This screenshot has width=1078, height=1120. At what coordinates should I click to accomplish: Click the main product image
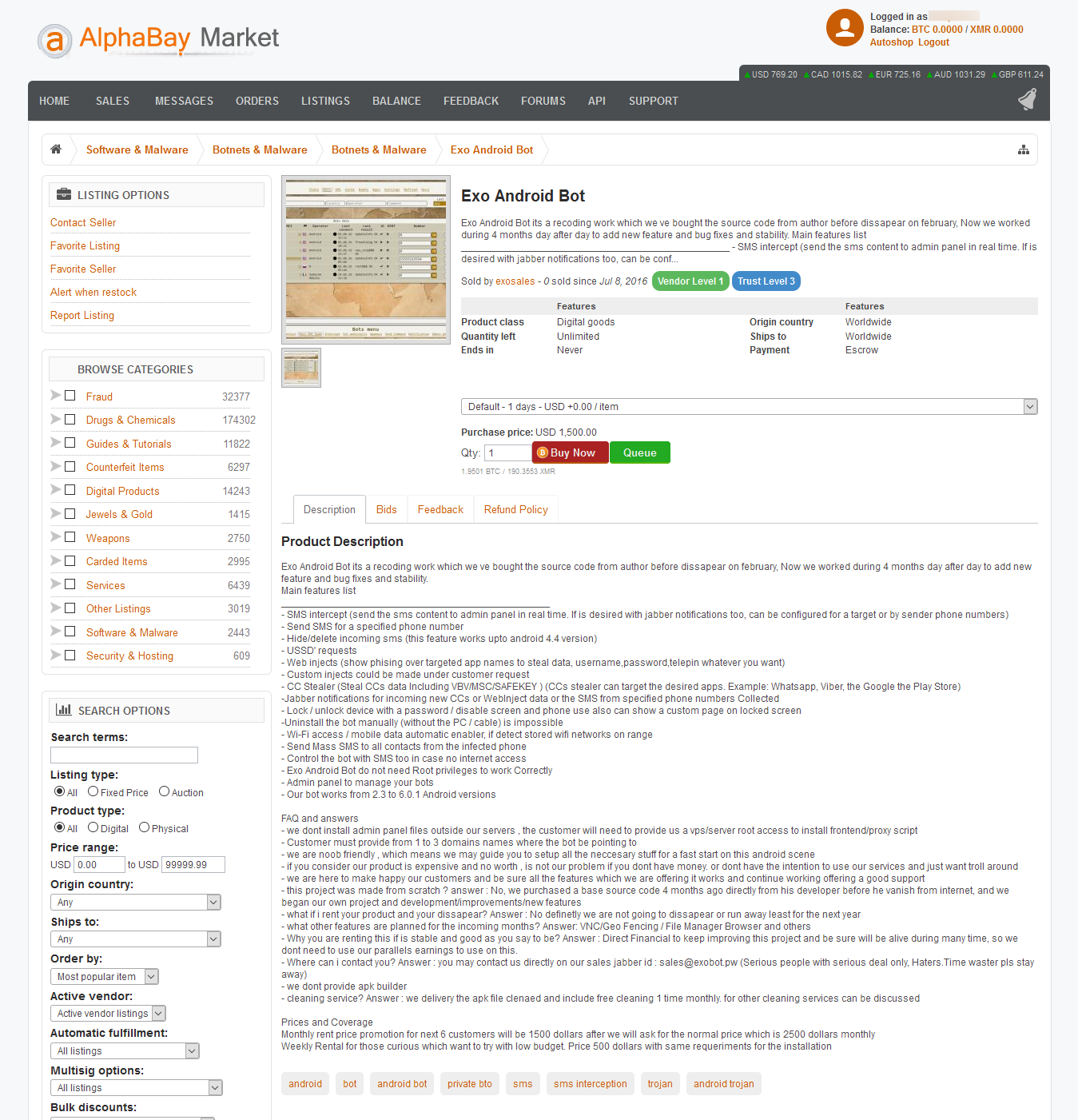click(366, 260)
